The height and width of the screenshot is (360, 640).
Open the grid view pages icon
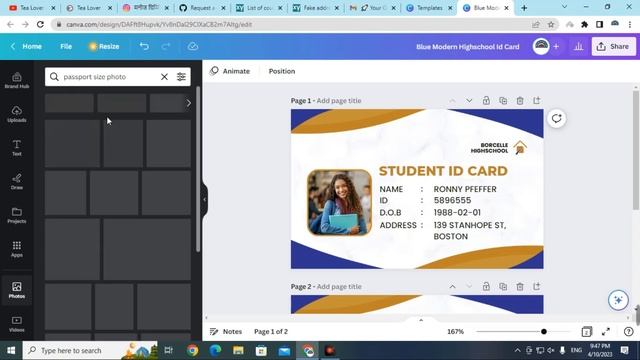click(587, 332)
